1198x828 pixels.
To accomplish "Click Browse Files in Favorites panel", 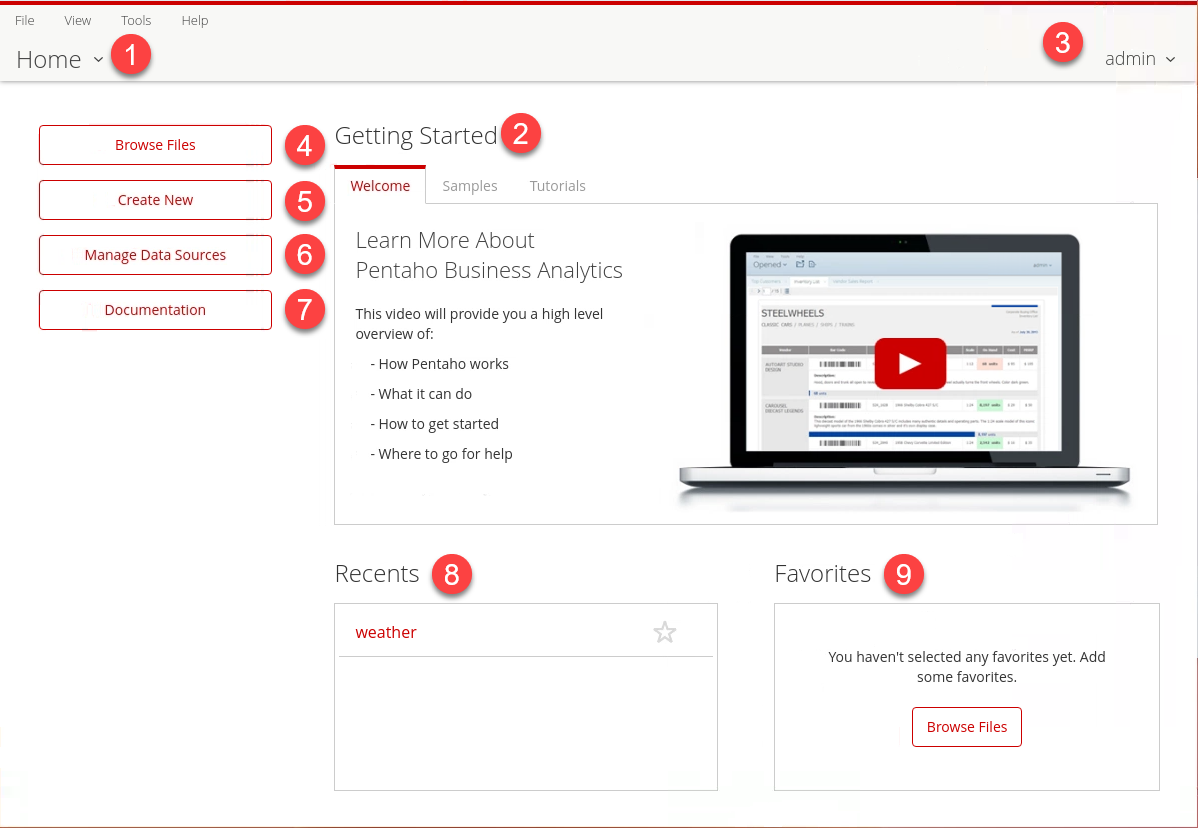I will [x=966, y=727].
